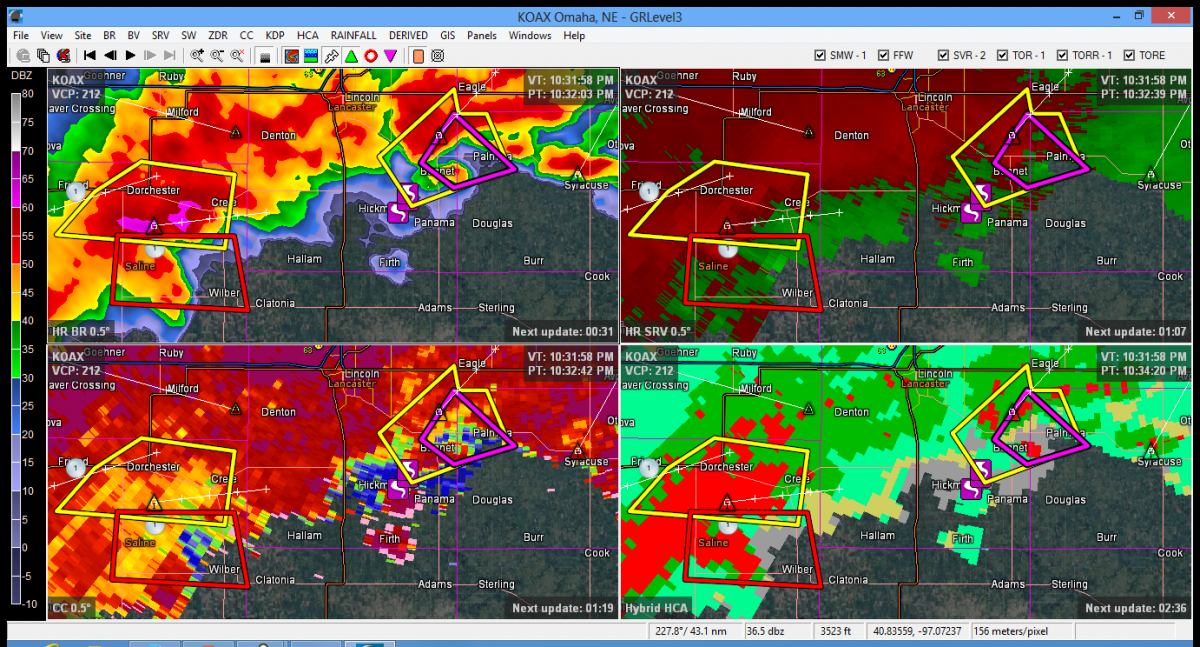Image resolution: width=1200 pixels, height=647 pixels.
Task: Jump to first frame of the loop
Action: 89,56
